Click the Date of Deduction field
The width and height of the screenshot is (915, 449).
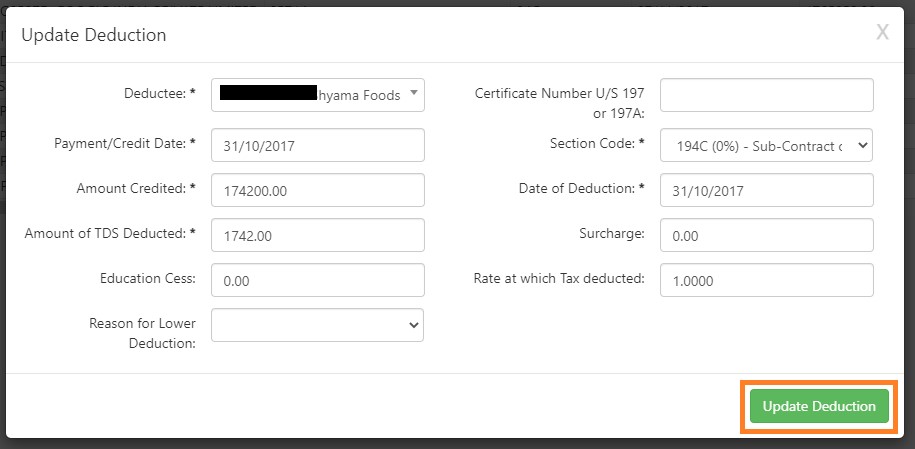[767, 190]
